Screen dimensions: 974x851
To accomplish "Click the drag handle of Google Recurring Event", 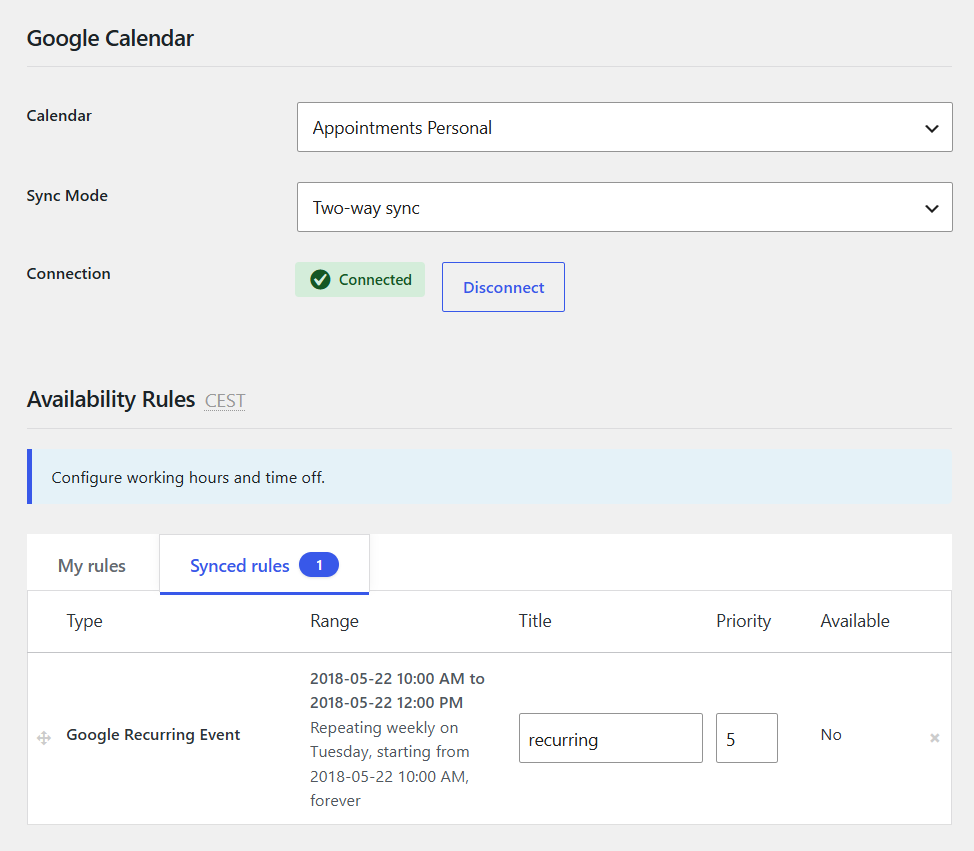I will (x=44, y=737).
